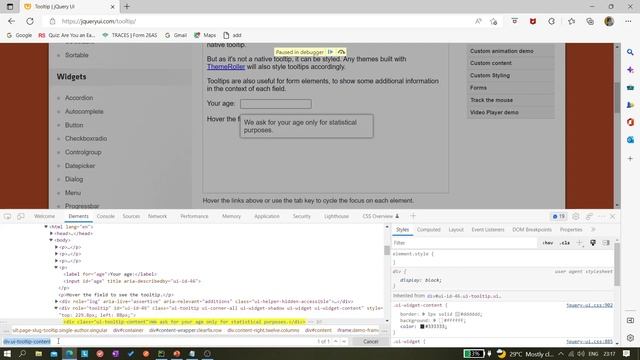Open the Windows Start menu
640x360 pixels.
(7, 353)
